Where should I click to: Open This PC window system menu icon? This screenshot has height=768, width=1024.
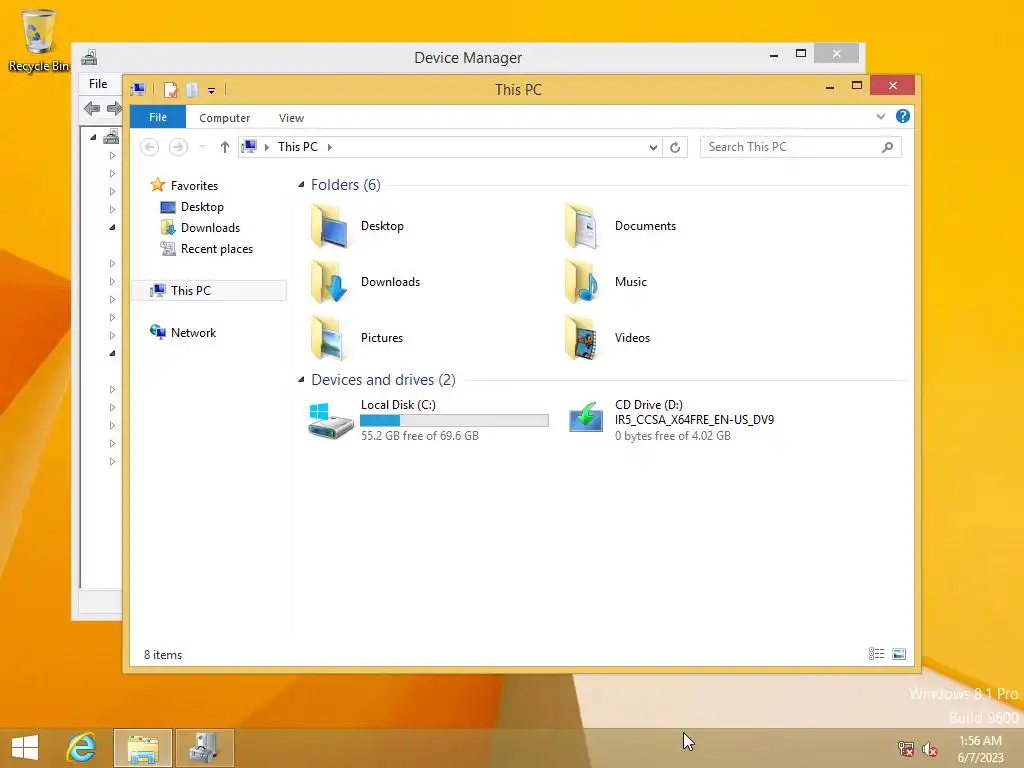click(x=138, y=89)
